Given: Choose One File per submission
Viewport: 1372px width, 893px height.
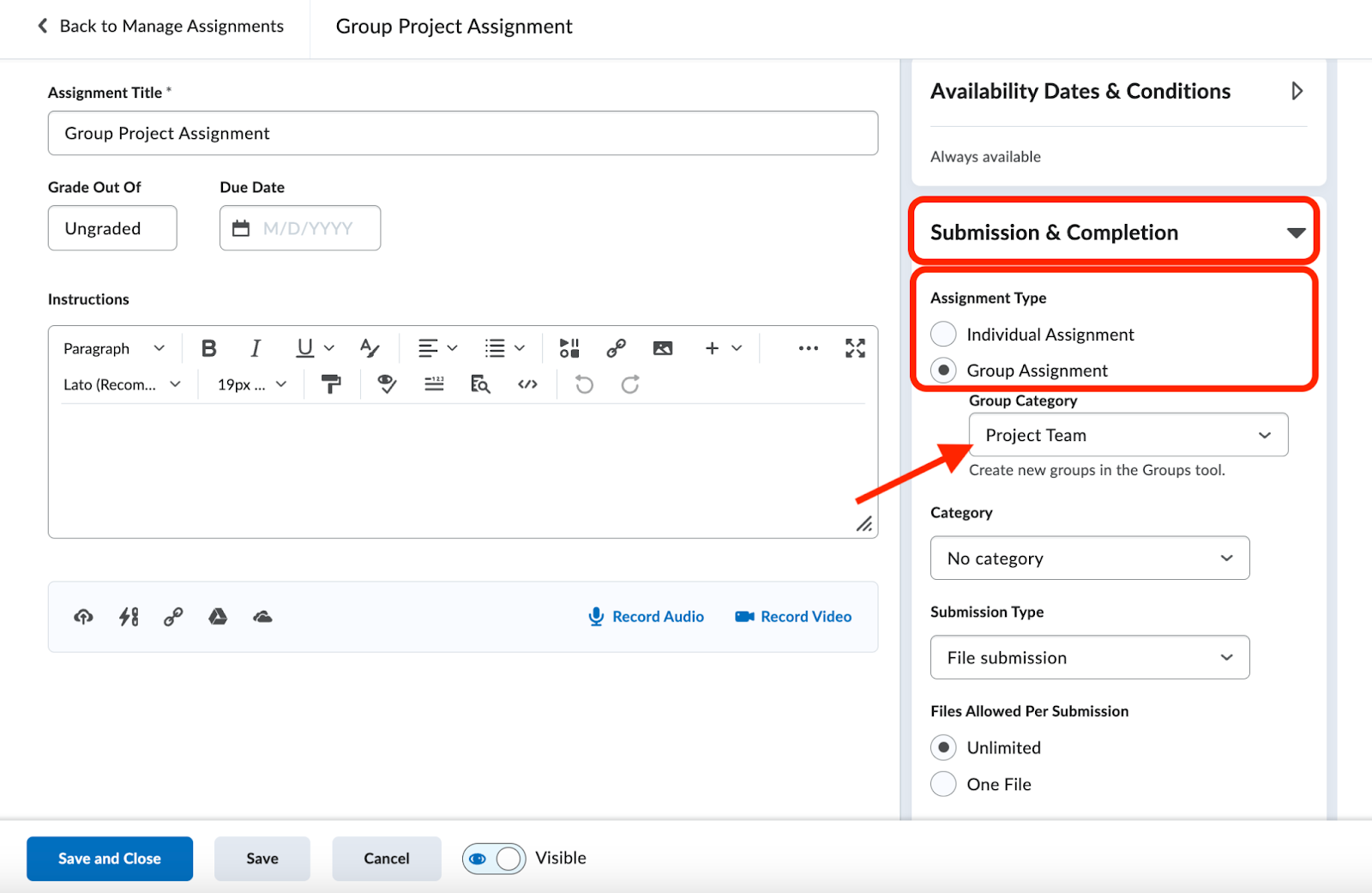Looking at the screenshot, I should tap(943, 784).
